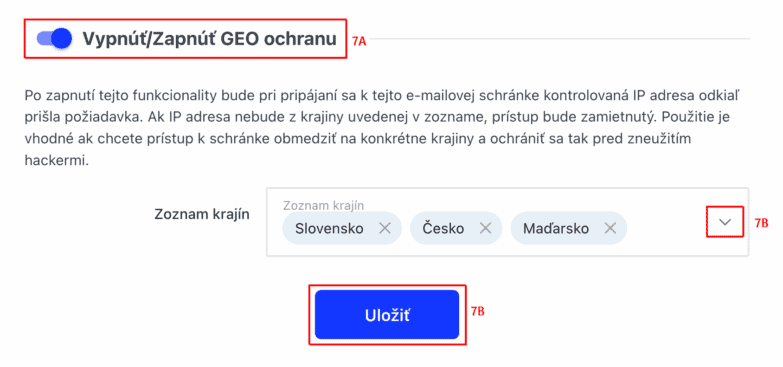Click the bold Zoznam krajín field label

202,214
